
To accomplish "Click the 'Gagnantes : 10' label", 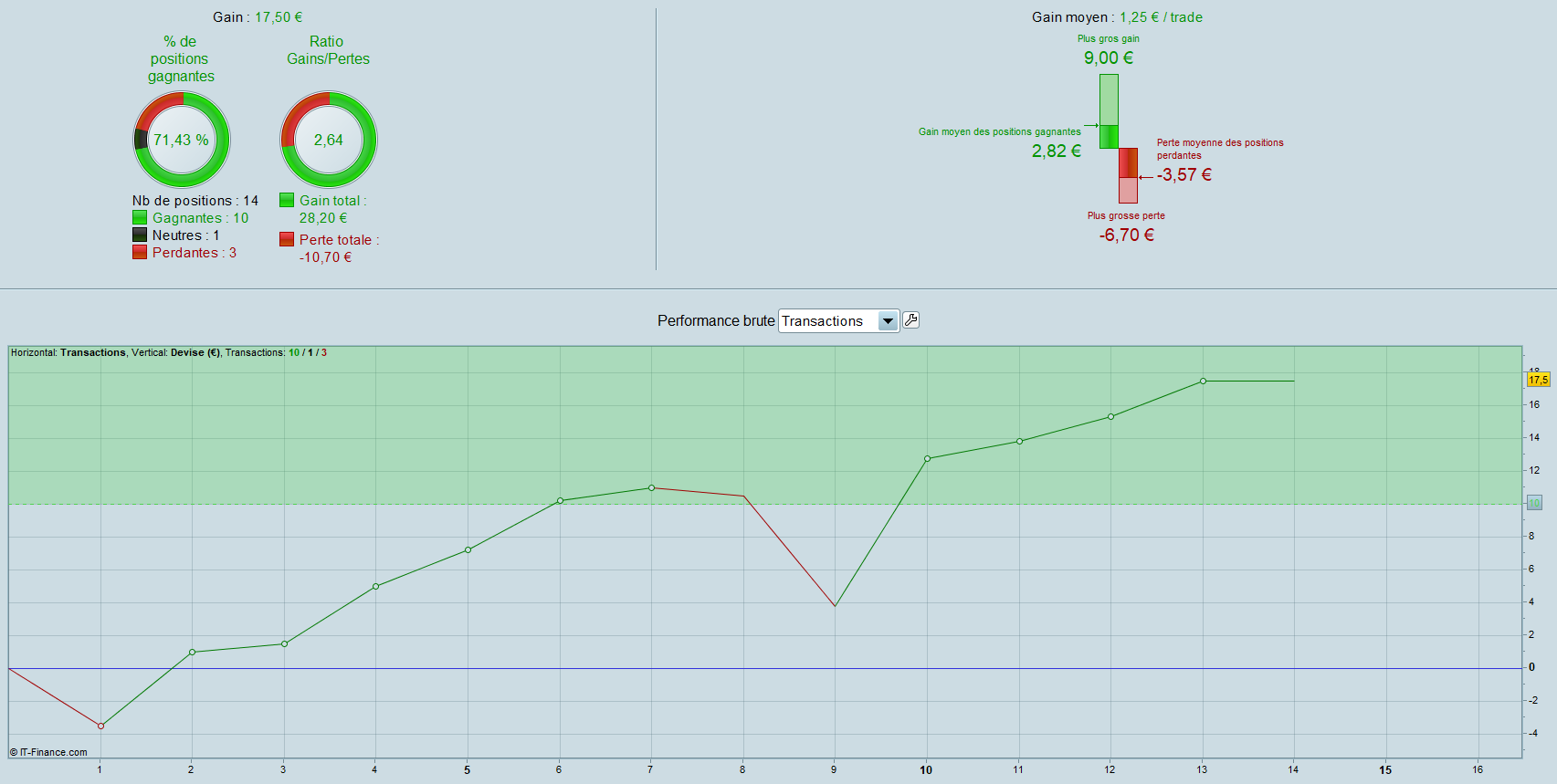I will click(x=200, y=218).
